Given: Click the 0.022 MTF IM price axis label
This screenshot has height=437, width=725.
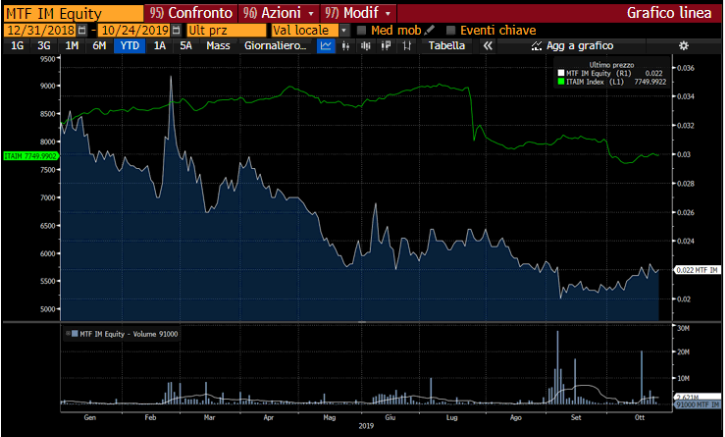Looking at the screenshot, I should 697,270.
